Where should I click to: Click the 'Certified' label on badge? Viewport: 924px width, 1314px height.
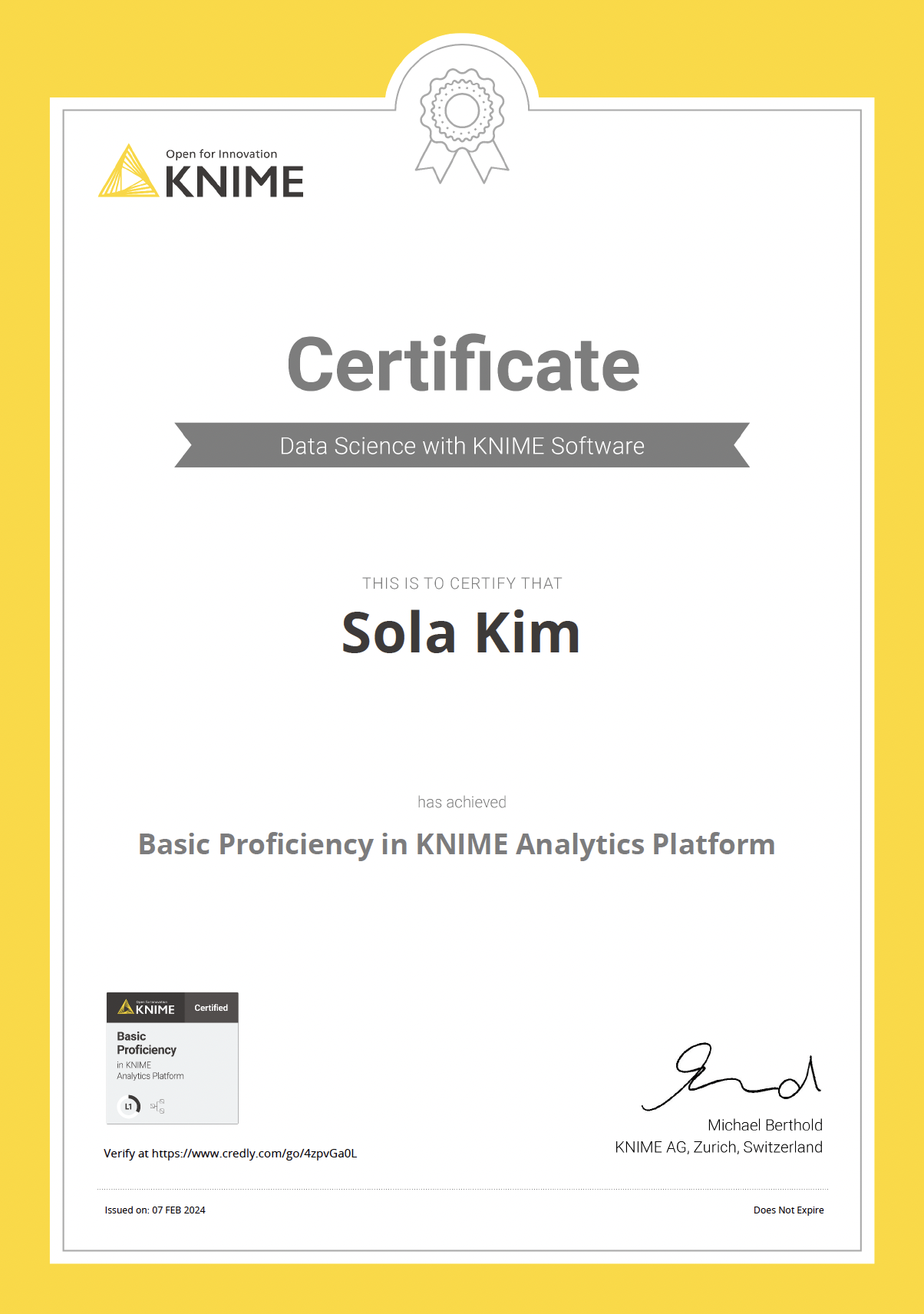pyautogui.click(x=211, y=1008)
